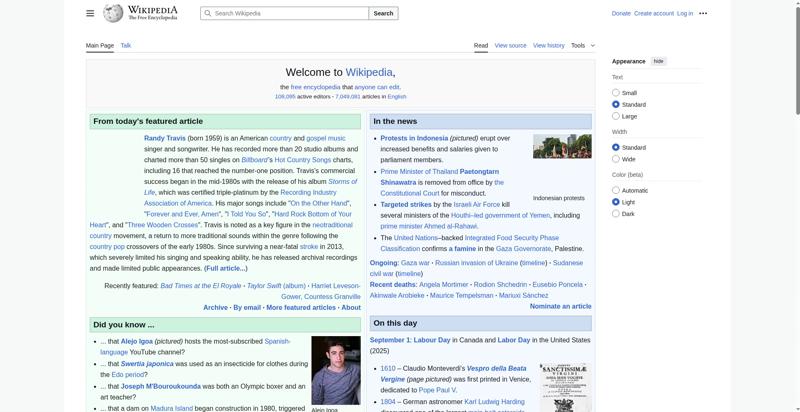Open the Alejo Igoa portrait thumbnail

point(336,370)
